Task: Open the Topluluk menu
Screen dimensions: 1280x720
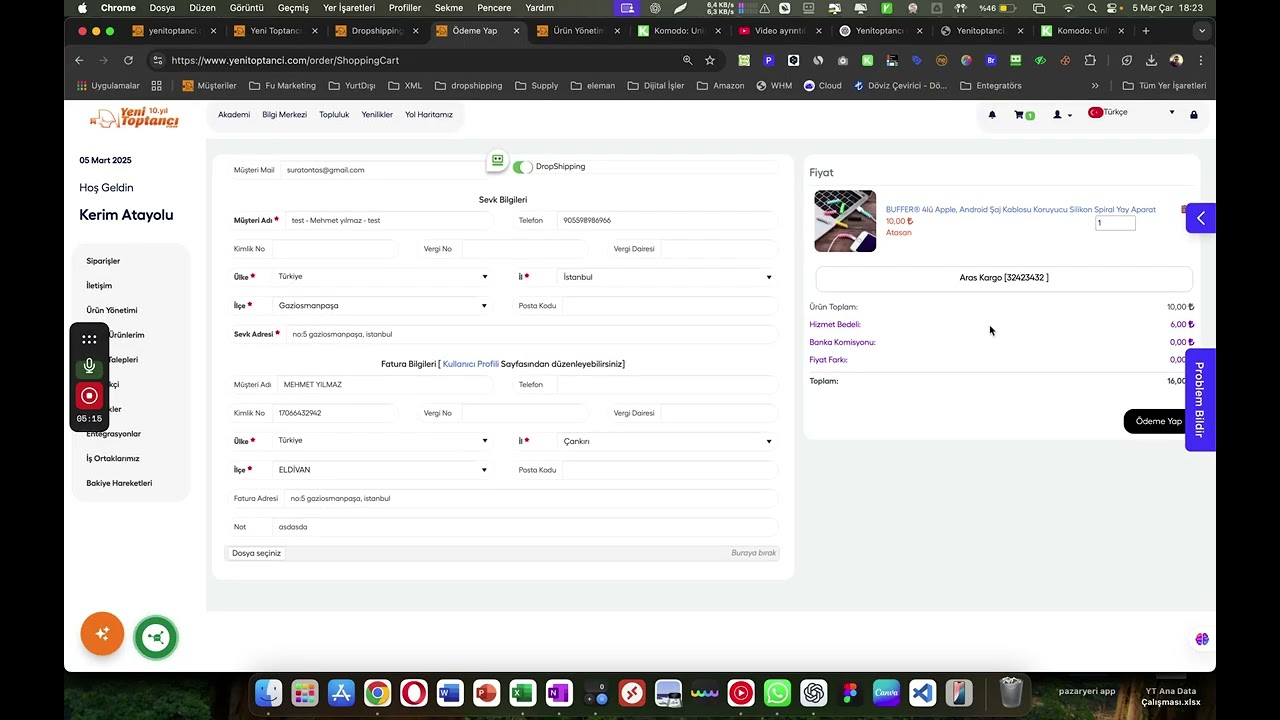Action: coord(334,115)
